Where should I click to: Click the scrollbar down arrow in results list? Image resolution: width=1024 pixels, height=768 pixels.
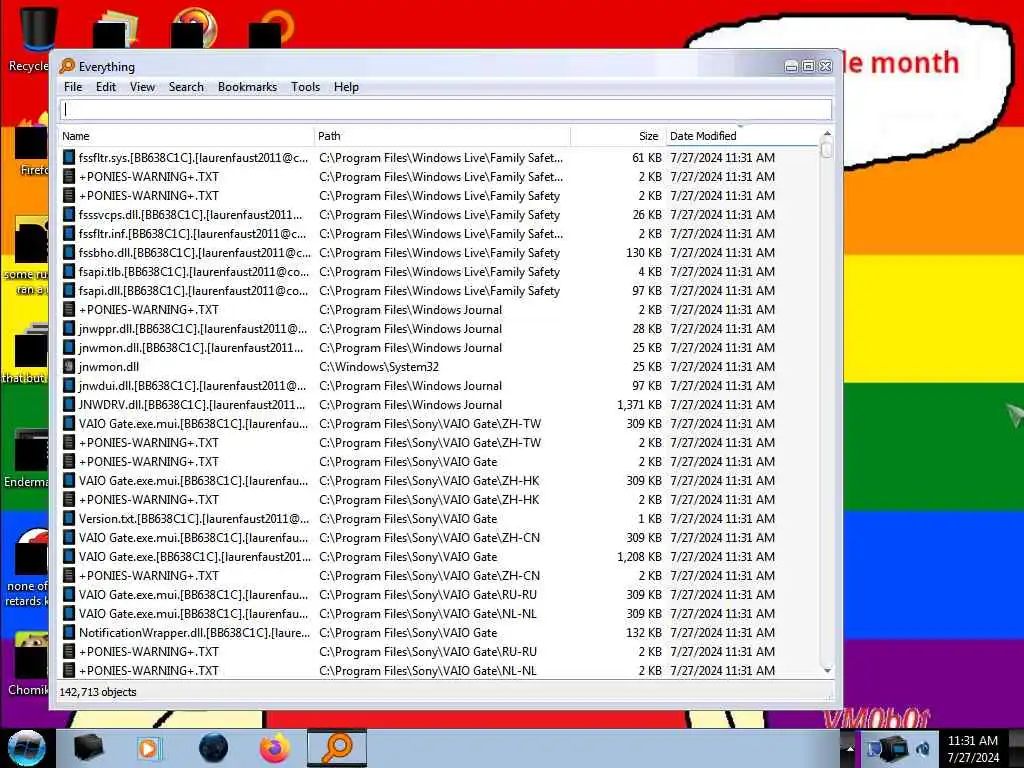[x=827, y=671]
